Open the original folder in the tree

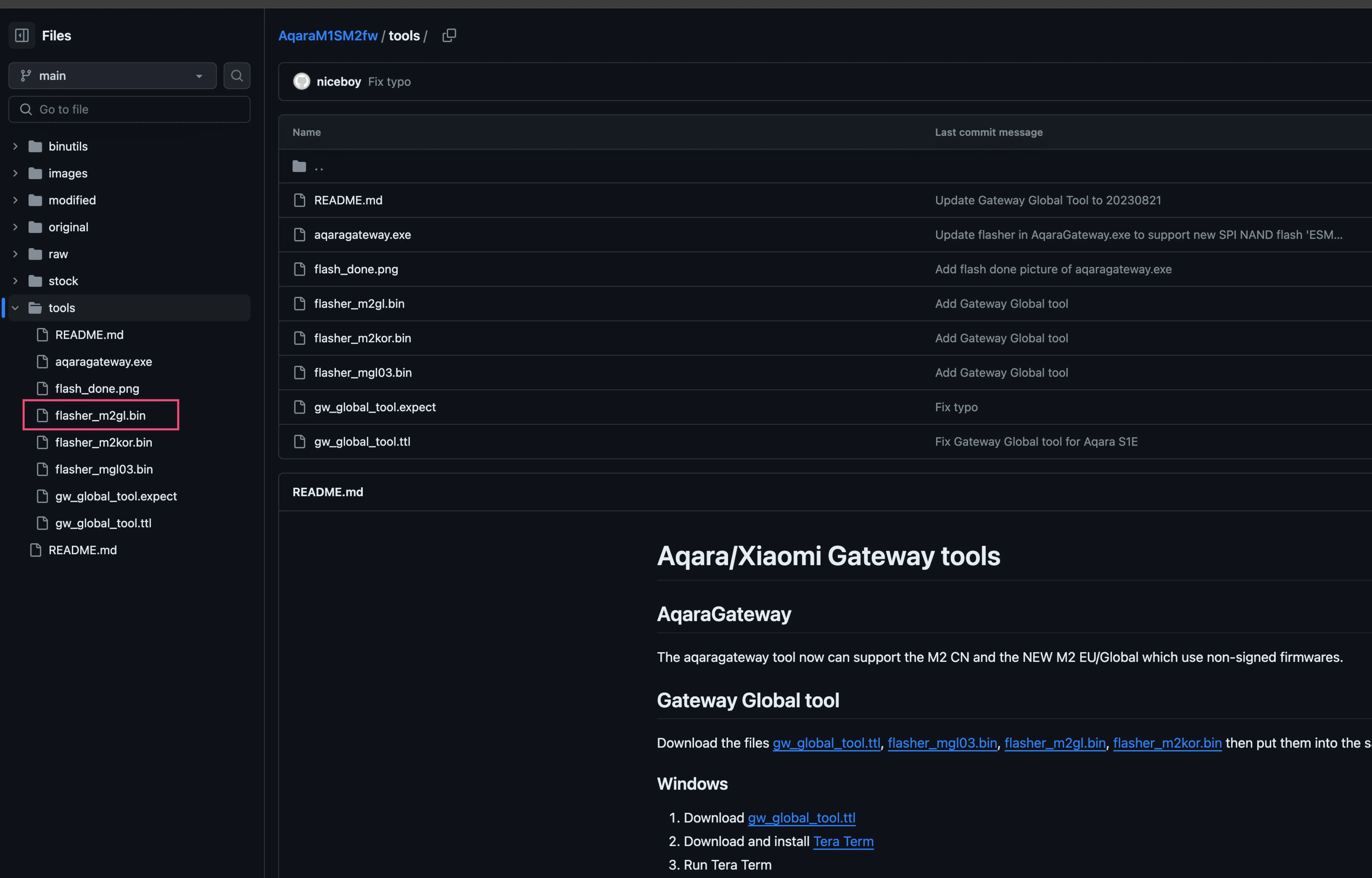68,227
